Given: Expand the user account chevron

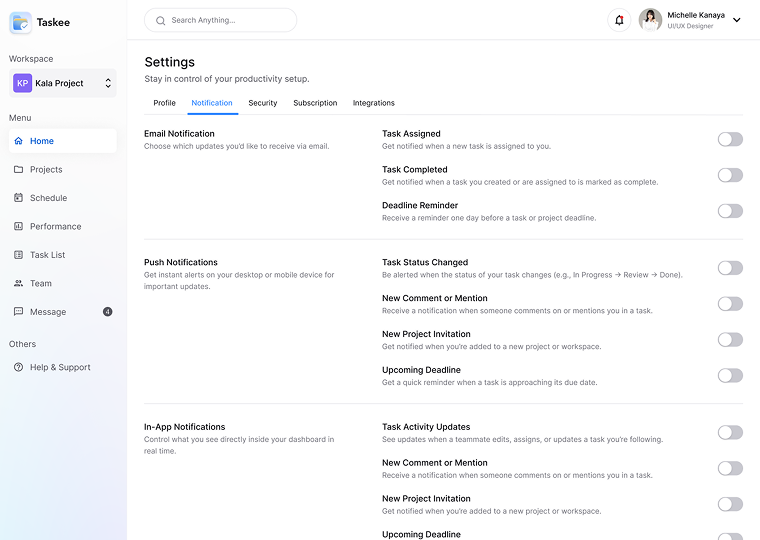Looking at the screenshot, I should pyautogui.click(x=736, y=20).
